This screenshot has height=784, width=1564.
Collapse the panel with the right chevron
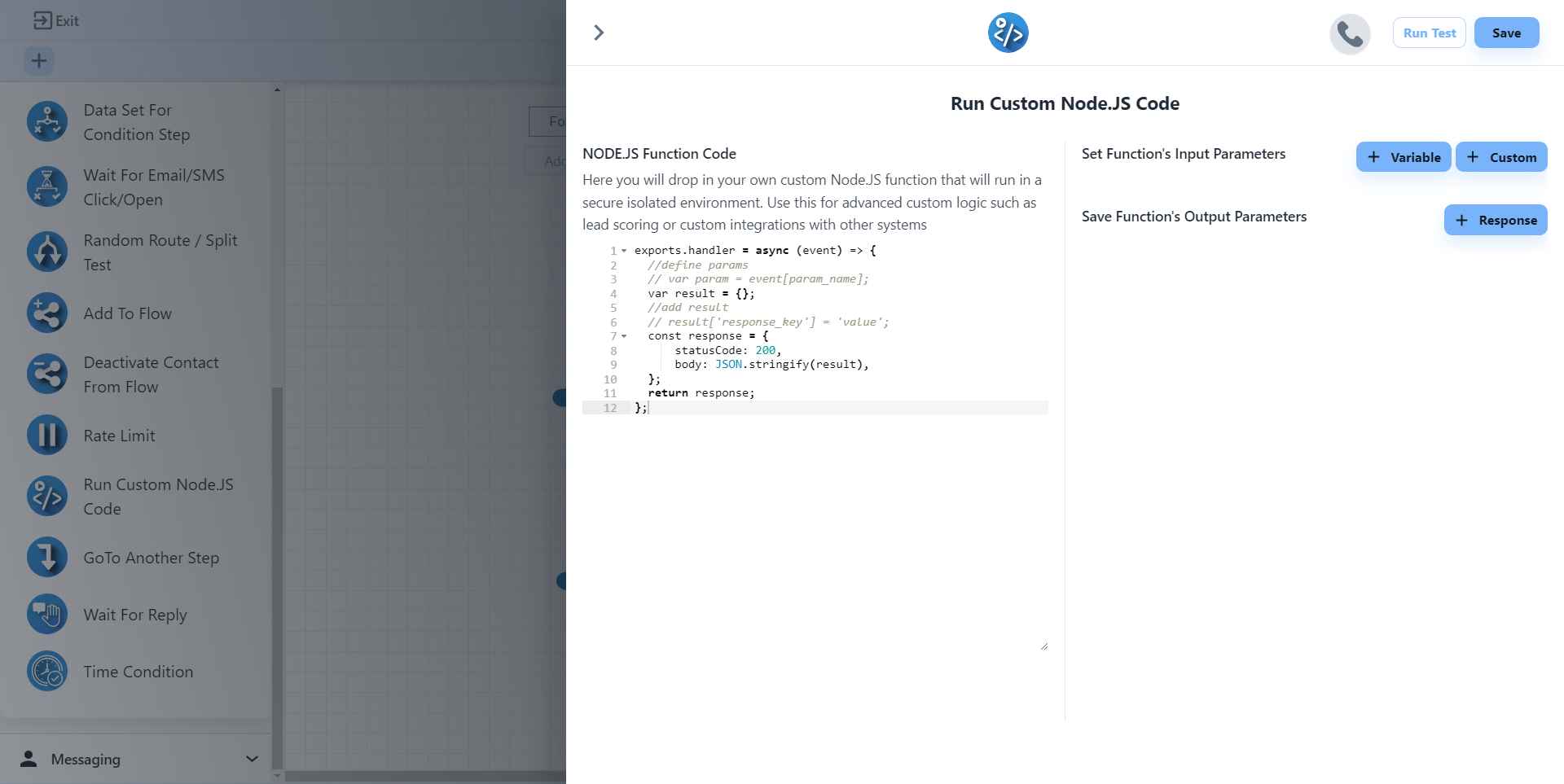click(x=599, y=33)
